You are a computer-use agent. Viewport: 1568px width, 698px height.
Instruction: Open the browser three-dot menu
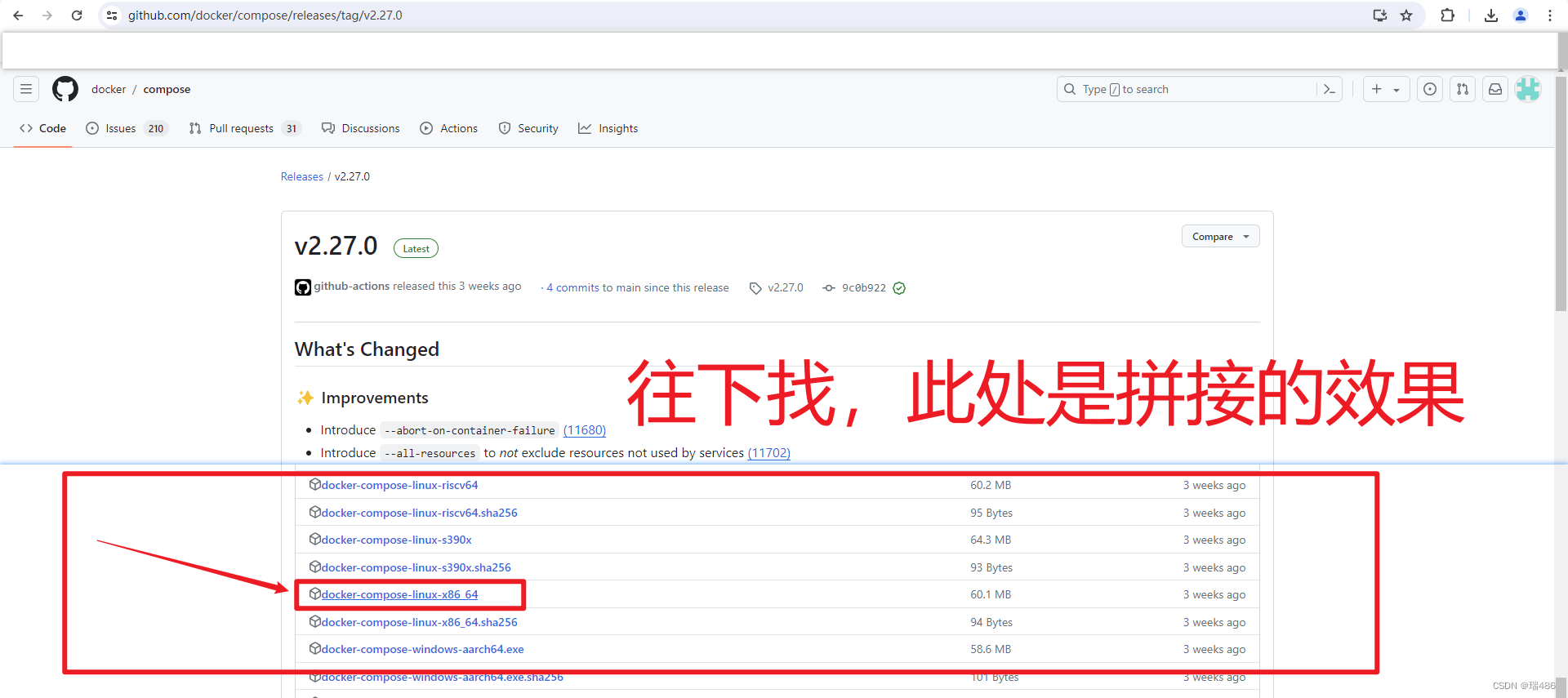pyautogui.click(x=1550, y=16)
